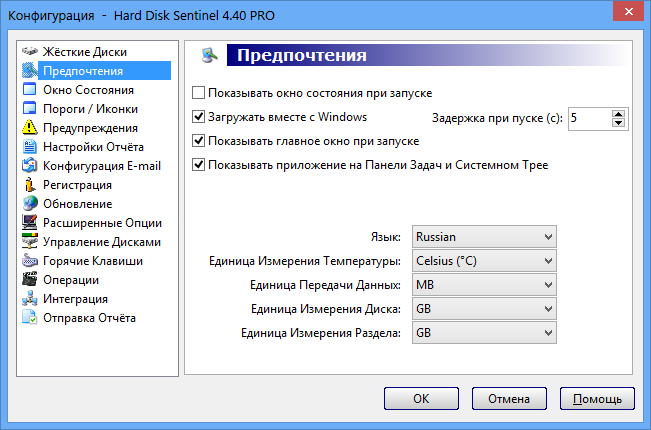This screenshot has width=651, height=430.
Task: Select Расширенные Опции in sidebar
Action: tap(102, 223)
